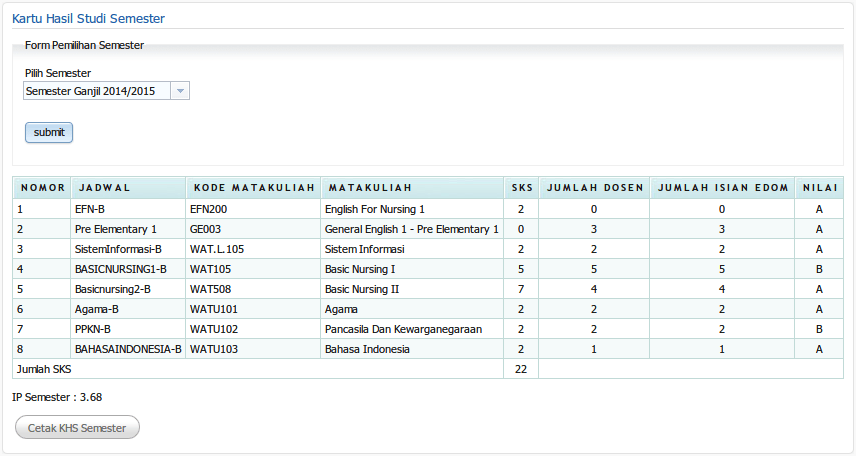
Task: Click course code GE003
Action: tap(205, 229)
